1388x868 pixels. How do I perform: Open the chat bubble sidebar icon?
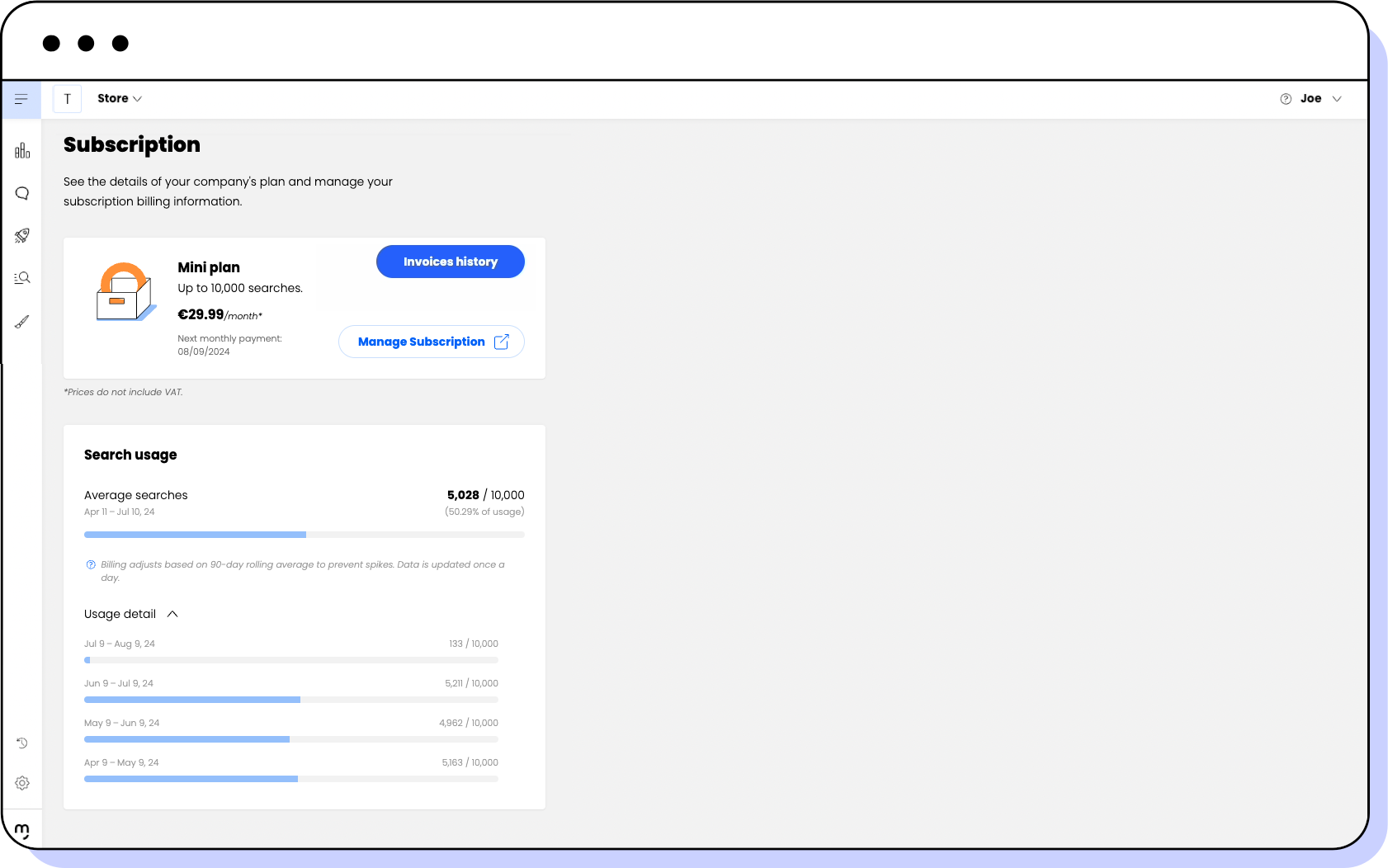click(22, 193)
